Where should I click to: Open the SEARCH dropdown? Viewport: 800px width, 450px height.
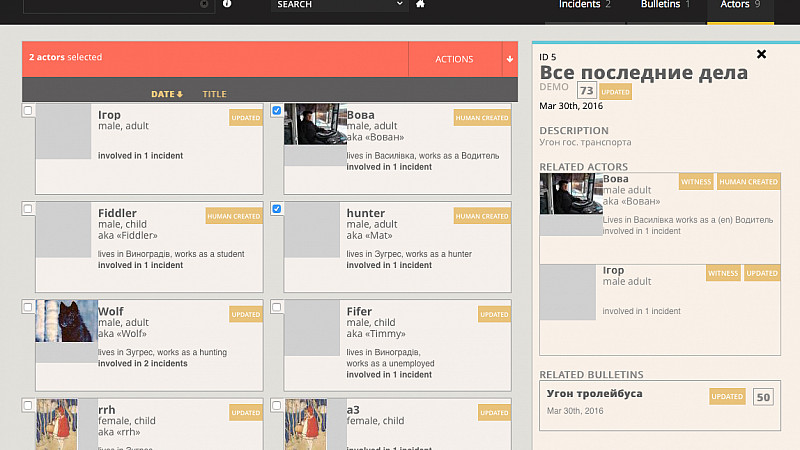pos(339,5)
